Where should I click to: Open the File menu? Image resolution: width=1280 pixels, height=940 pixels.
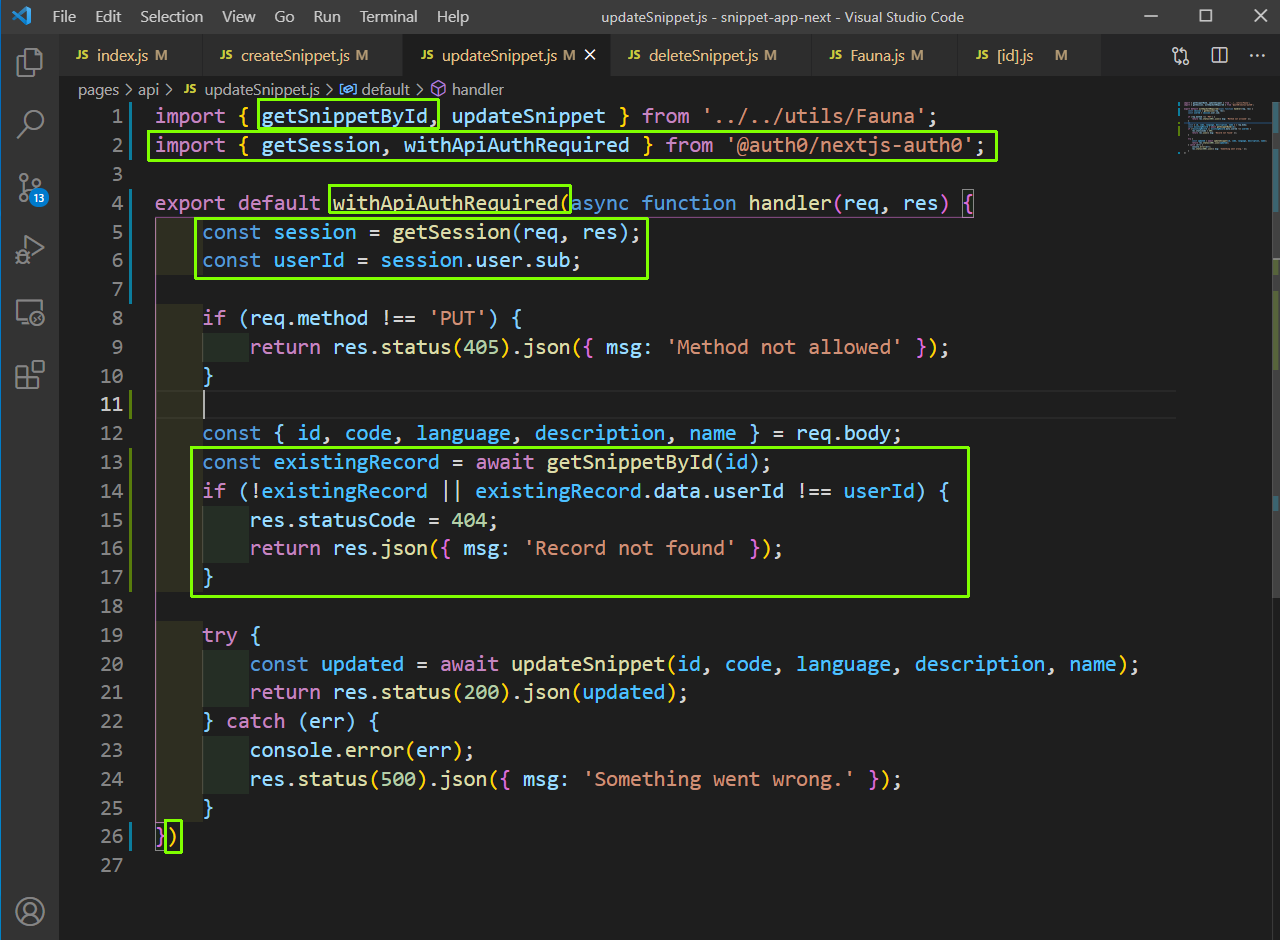click(x=63, y=16)
